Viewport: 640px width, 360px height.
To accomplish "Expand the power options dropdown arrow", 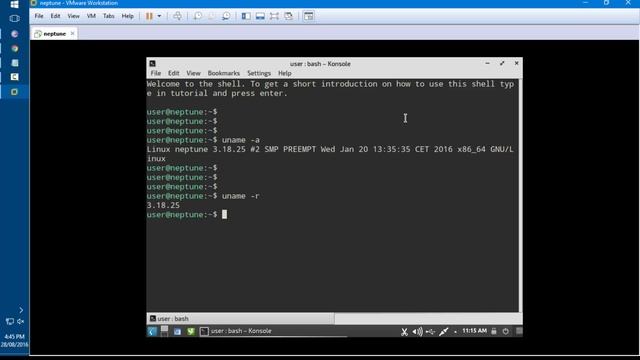I will 159,16.
